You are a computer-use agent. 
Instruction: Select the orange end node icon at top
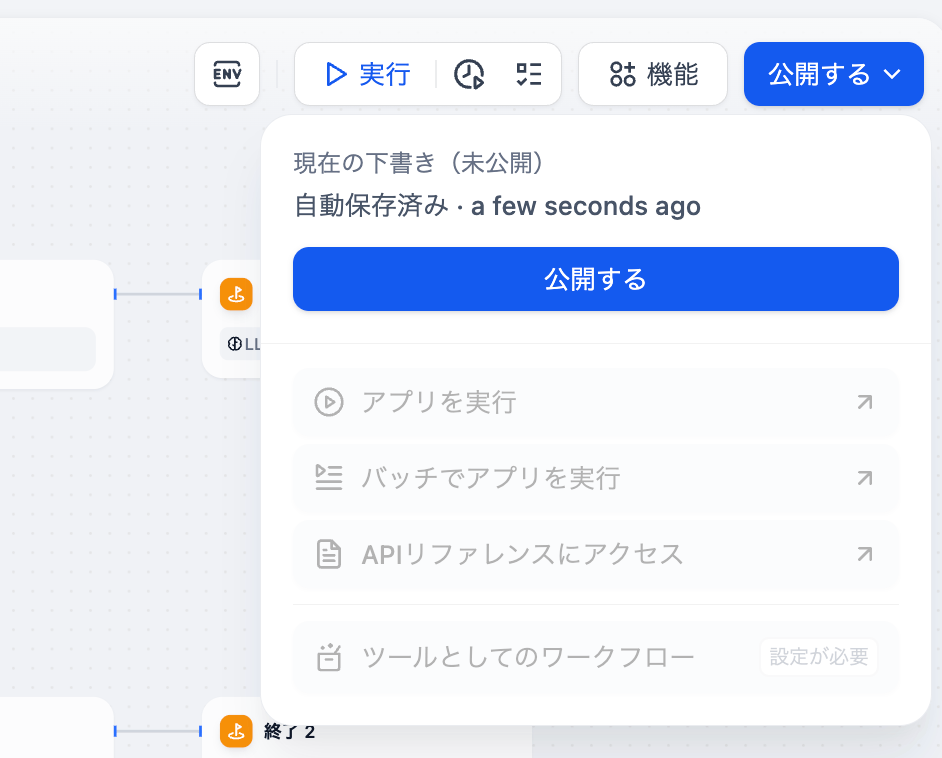[x=236, y=294]
